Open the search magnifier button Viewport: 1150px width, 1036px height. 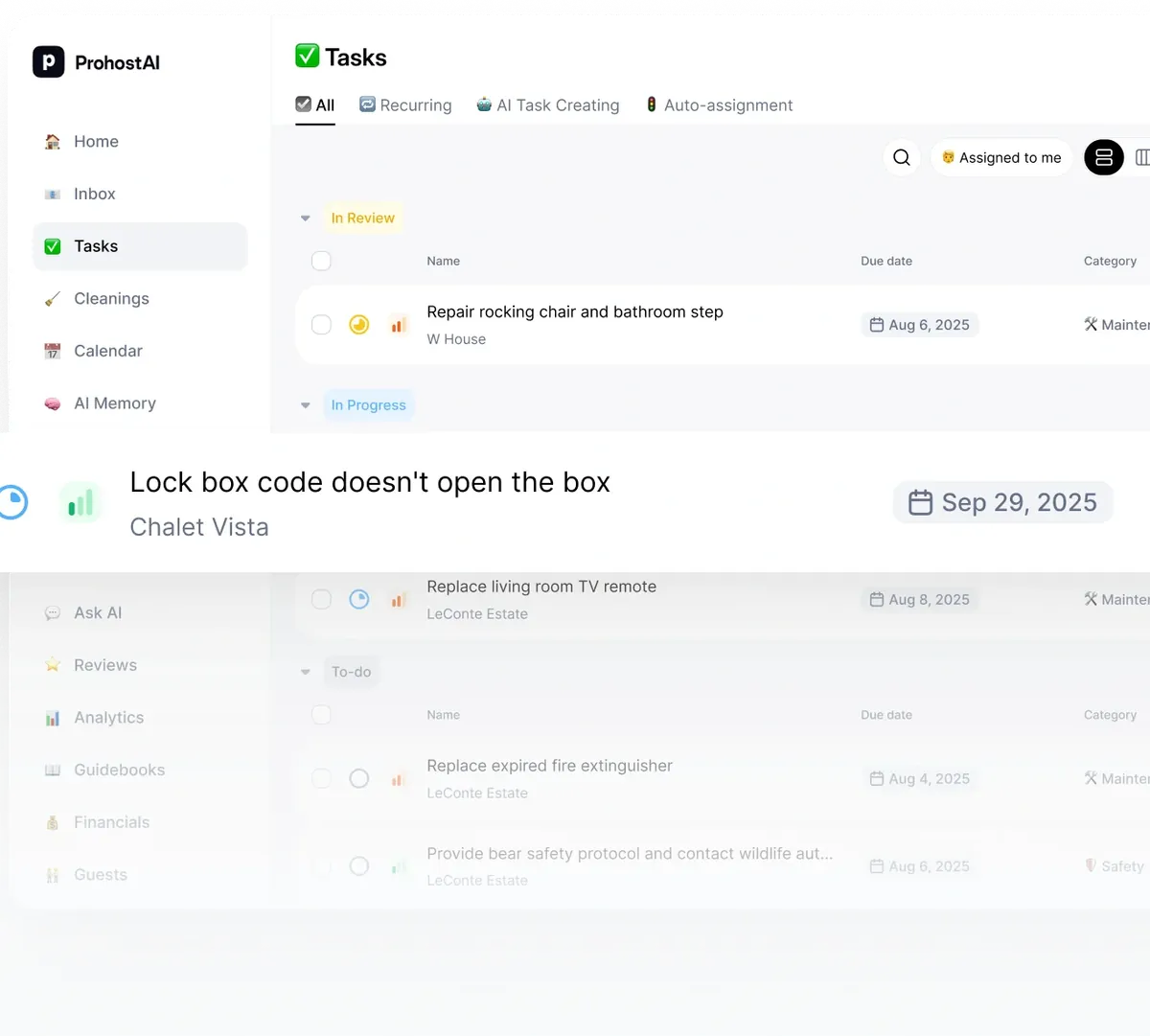tap(902, 157)
